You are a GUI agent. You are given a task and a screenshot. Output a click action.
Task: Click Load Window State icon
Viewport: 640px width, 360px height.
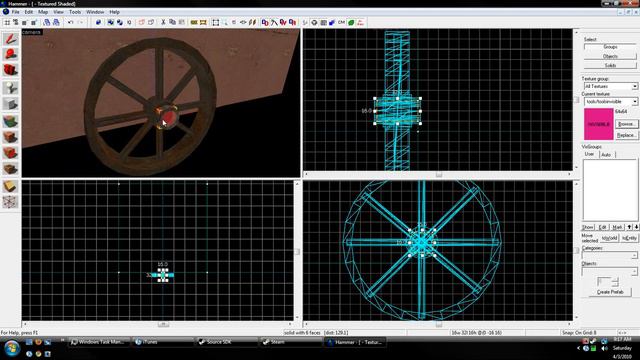pyautogui.click(x=47, y=22)
